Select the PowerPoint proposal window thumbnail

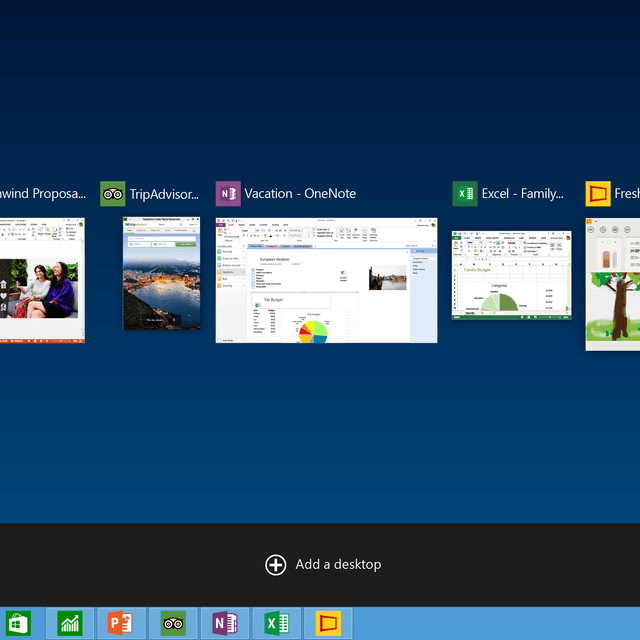(42, 280)
